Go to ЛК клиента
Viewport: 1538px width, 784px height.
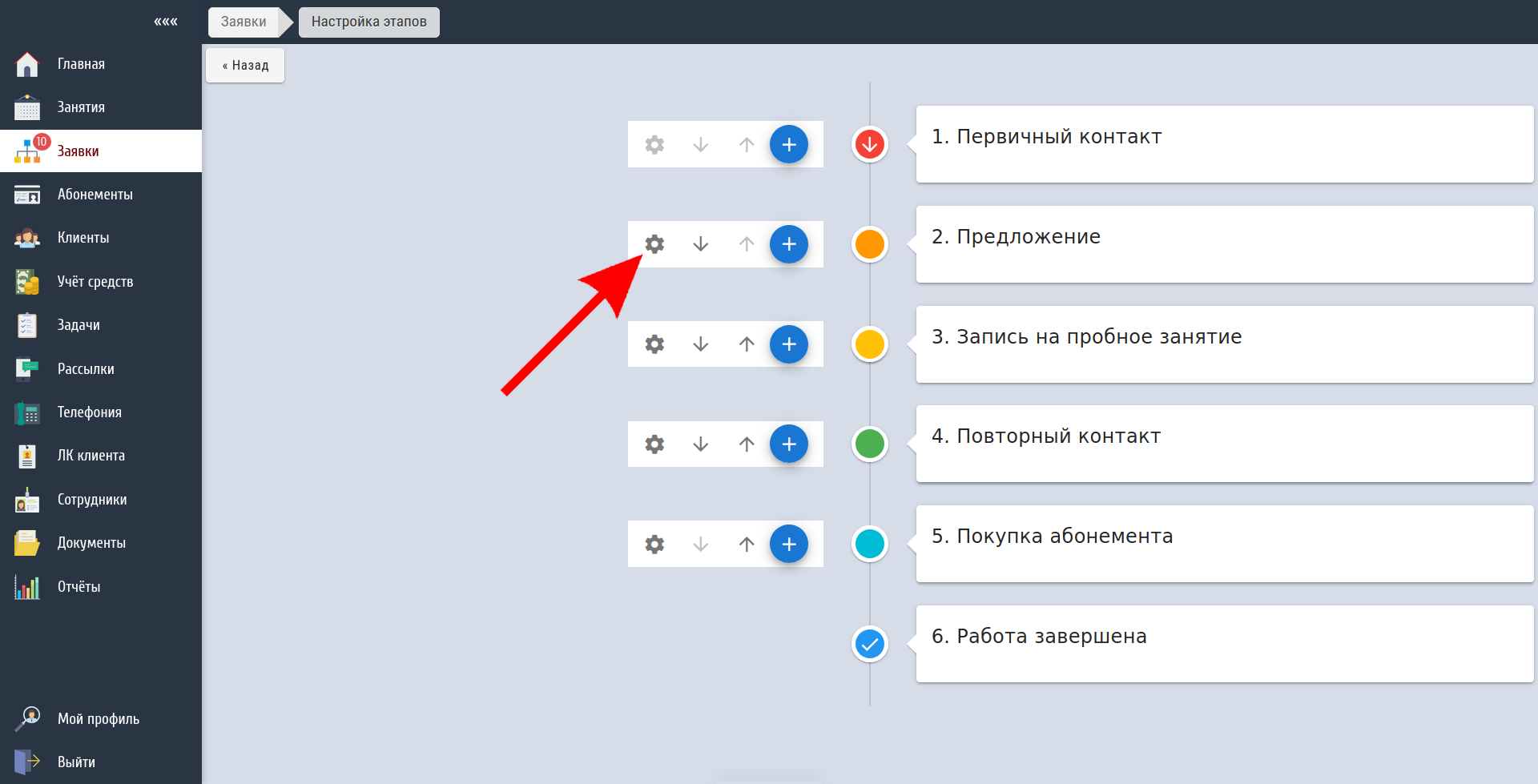pos(101,456)
